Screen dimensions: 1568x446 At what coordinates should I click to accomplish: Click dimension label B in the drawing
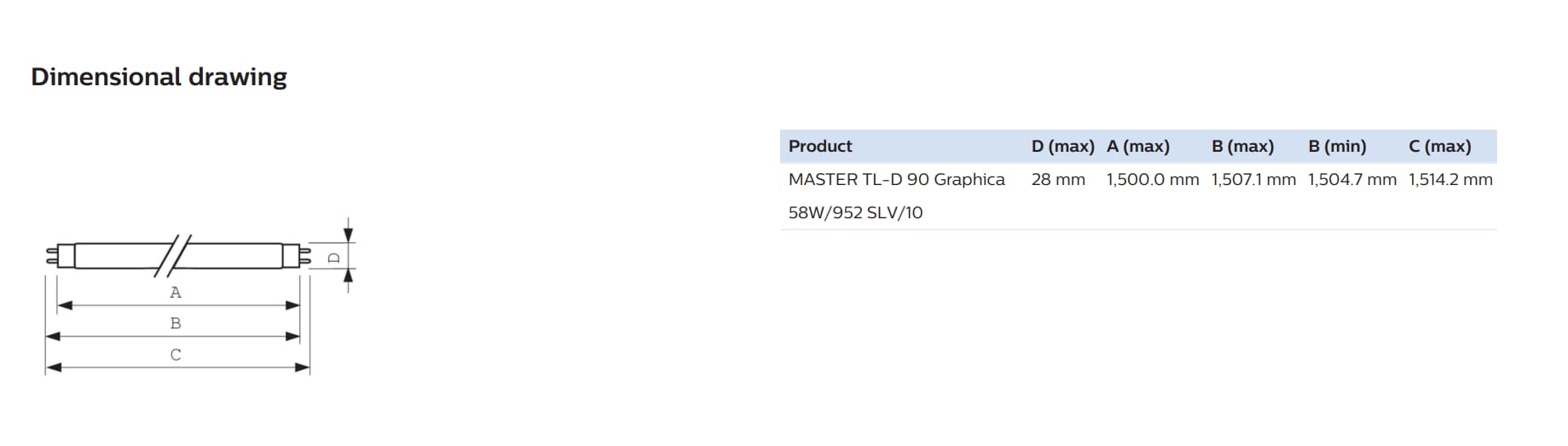tap(176, 323)
